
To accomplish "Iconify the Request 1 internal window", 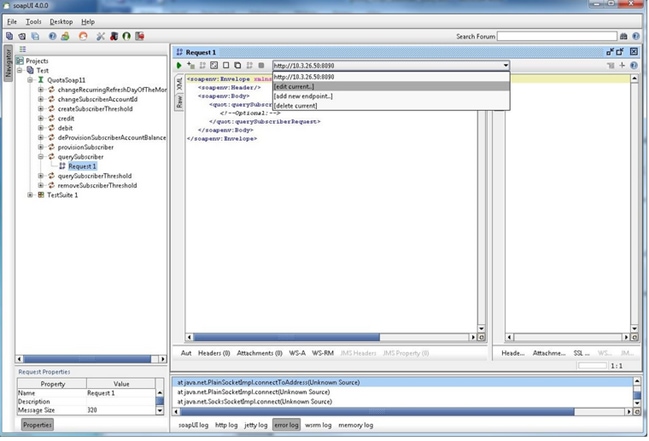I will [x=610, y=52].
